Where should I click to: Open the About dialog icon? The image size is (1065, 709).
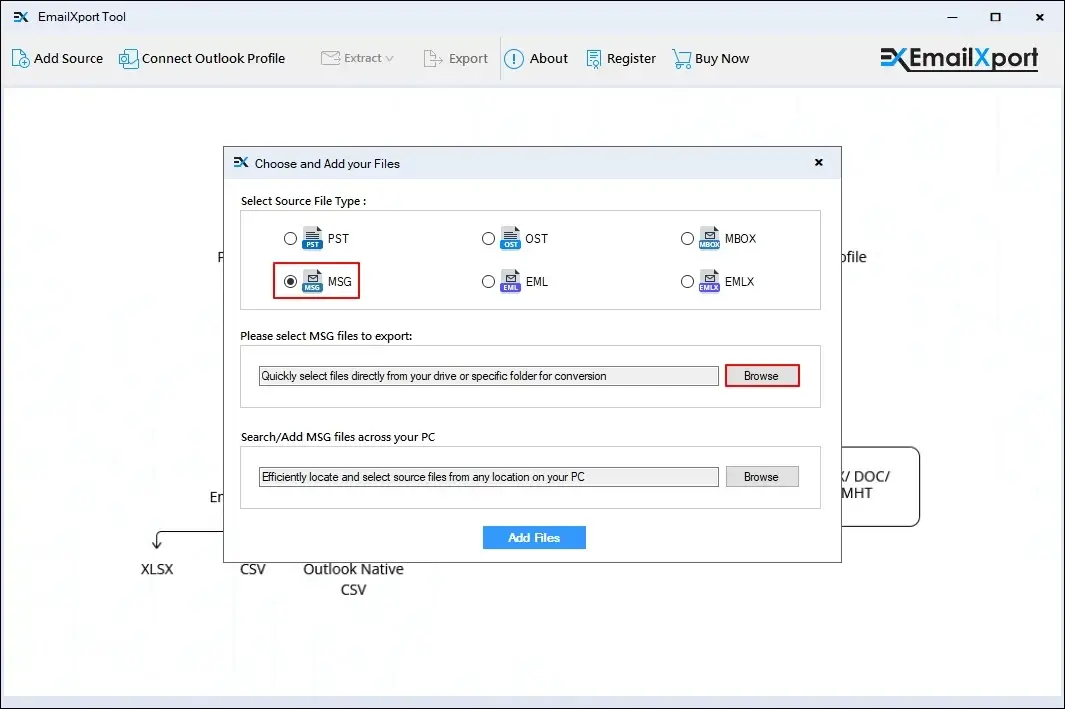tap(512, 59)
